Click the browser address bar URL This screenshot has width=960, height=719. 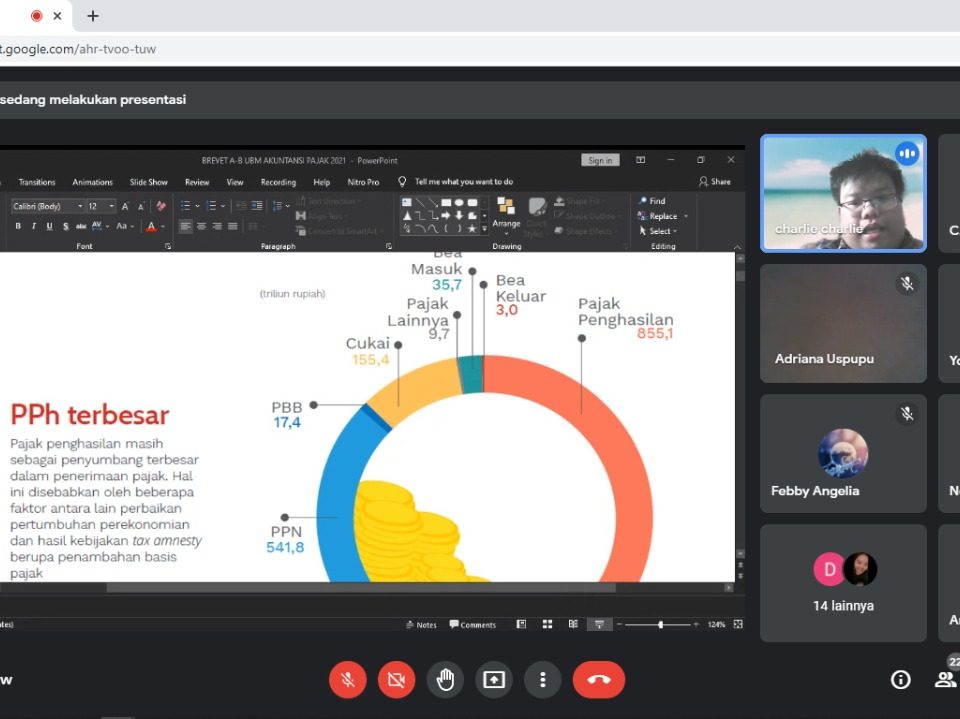(x=78, y=49)
